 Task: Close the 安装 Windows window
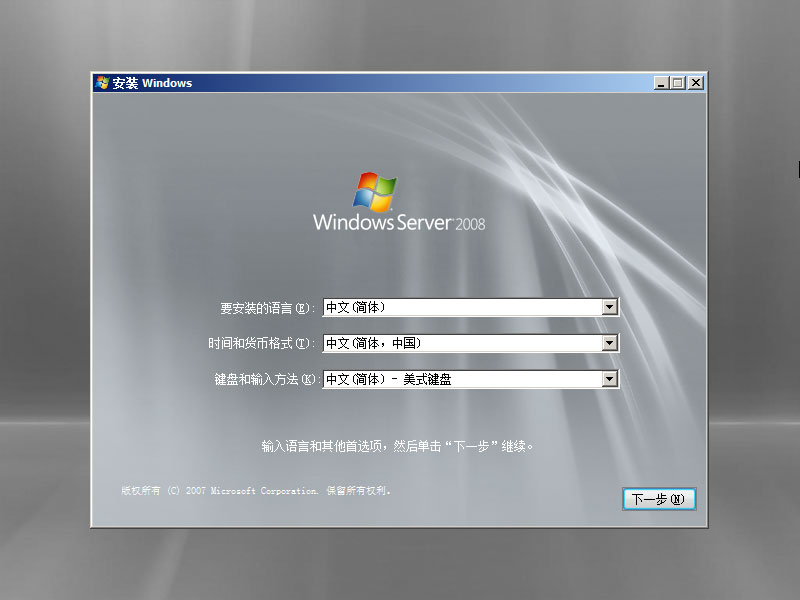click(x=696, y=83)
